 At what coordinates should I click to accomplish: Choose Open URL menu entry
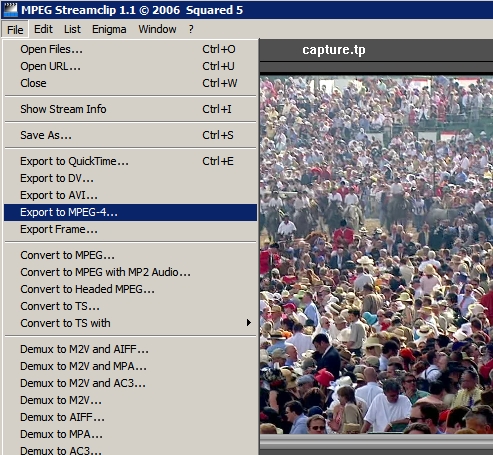(130, 66)
